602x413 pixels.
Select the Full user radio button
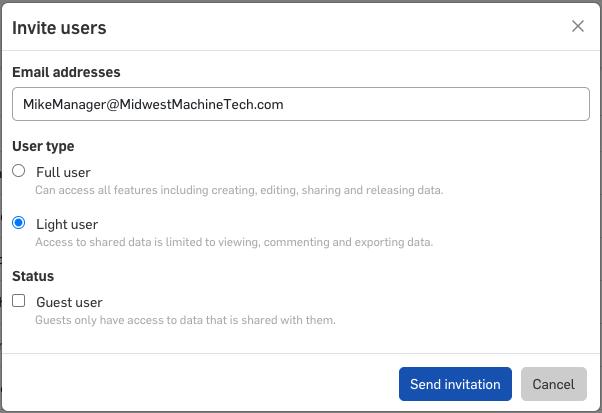coord(19,171)
